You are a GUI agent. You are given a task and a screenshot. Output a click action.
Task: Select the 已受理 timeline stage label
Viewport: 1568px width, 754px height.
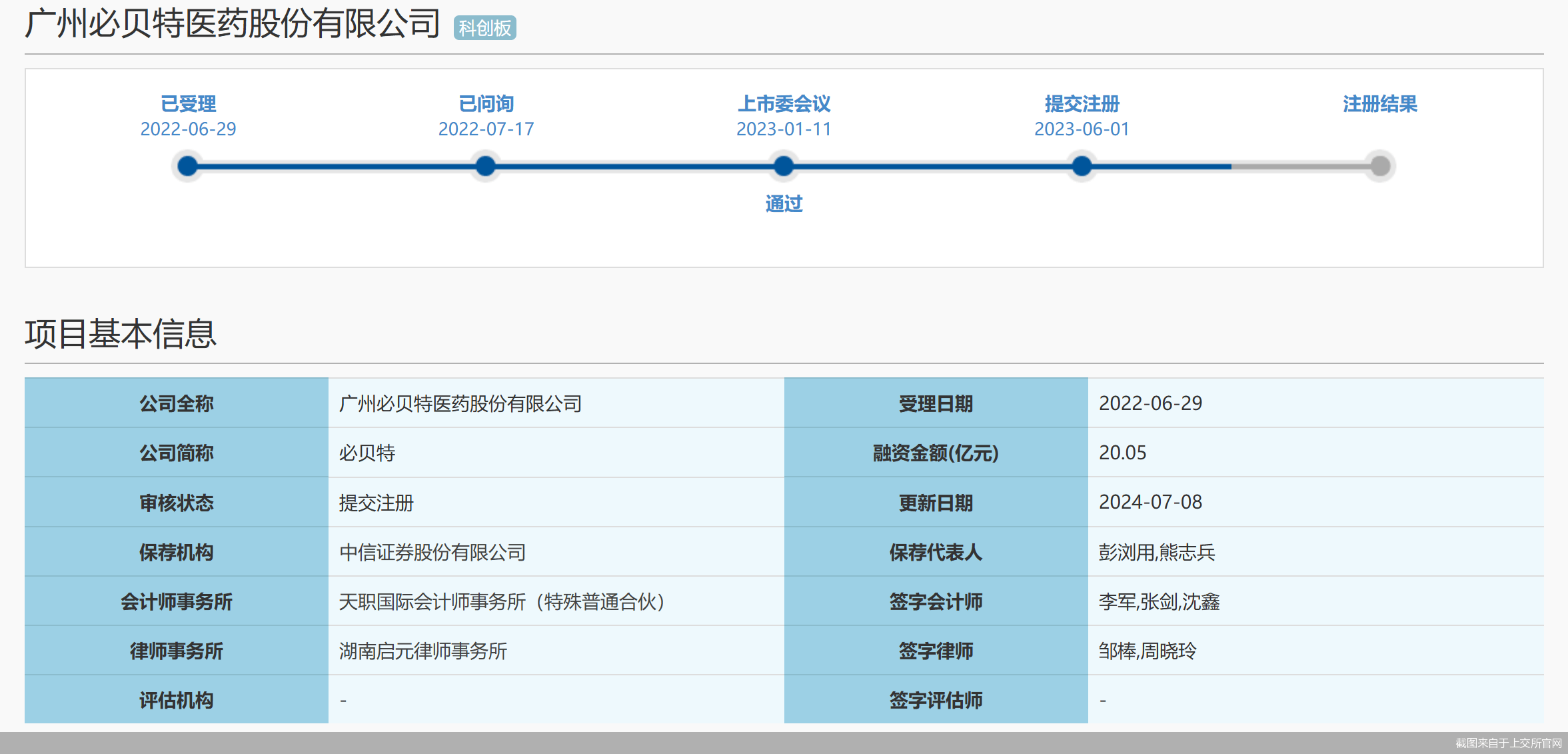point(188,104)
